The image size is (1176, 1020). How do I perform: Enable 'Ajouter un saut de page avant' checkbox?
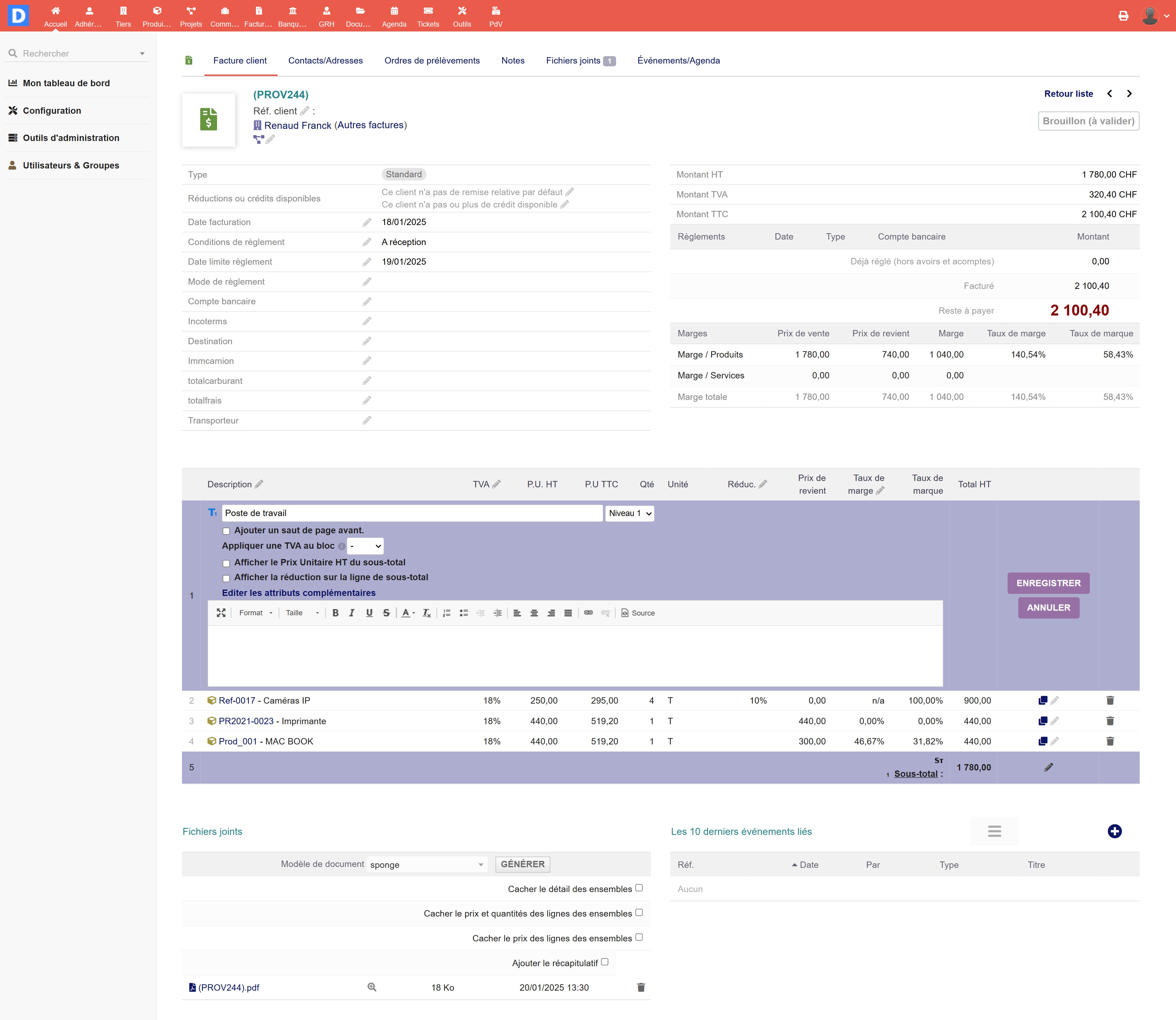[226, 531]
